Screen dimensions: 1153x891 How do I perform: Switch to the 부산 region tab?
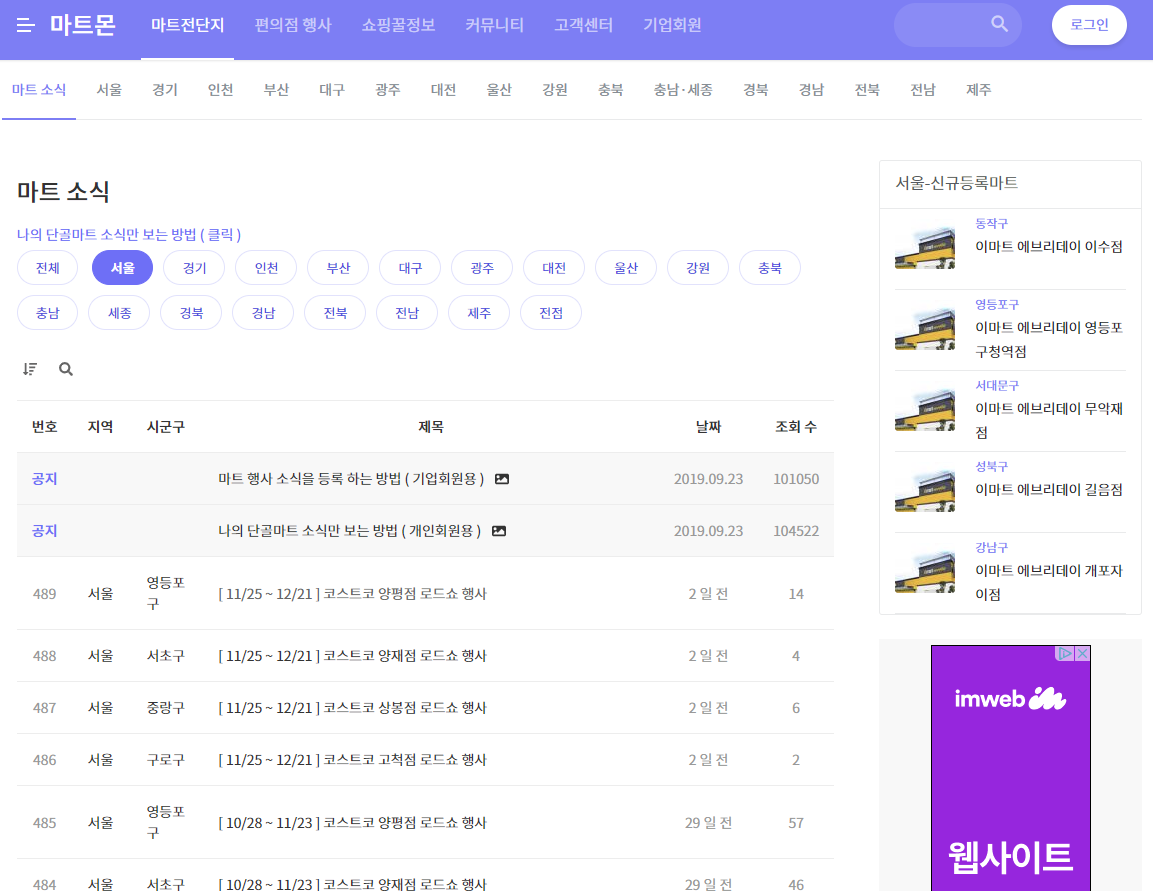[x=276, y=89]
